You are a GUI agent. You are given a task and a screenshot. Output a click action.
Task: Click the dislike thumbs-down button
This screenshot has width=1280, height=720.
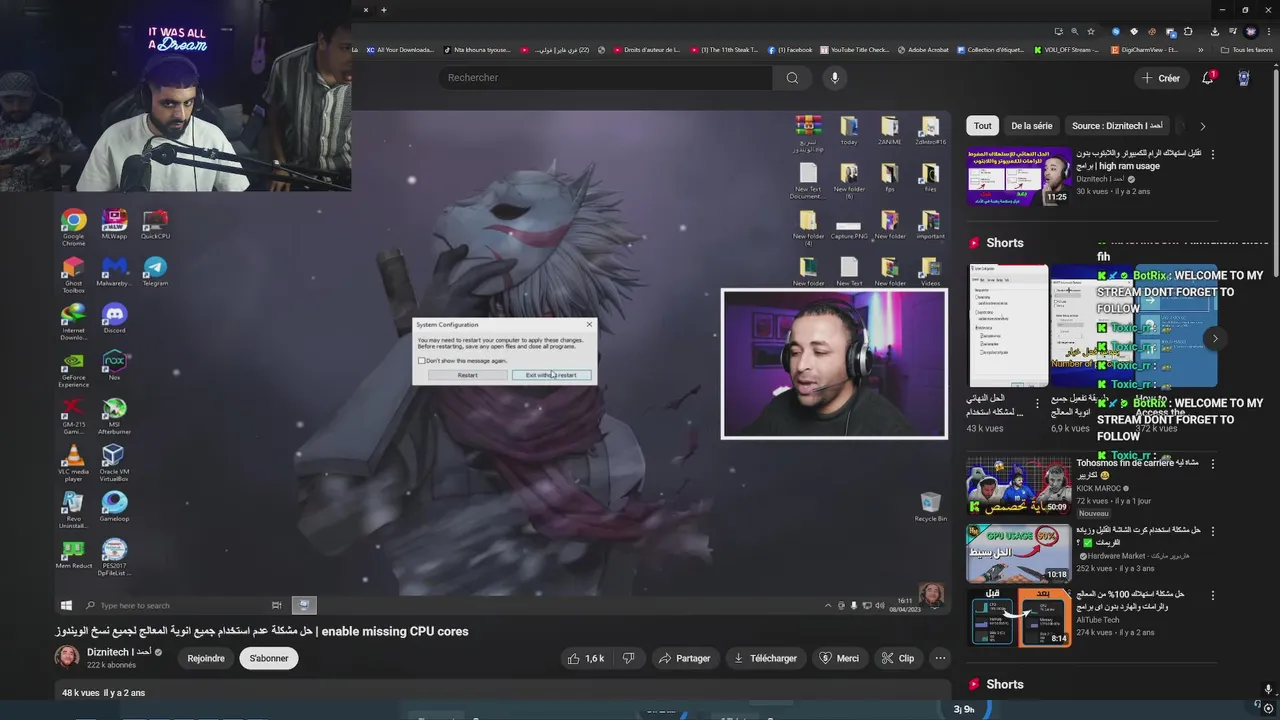tap(629, 658)
